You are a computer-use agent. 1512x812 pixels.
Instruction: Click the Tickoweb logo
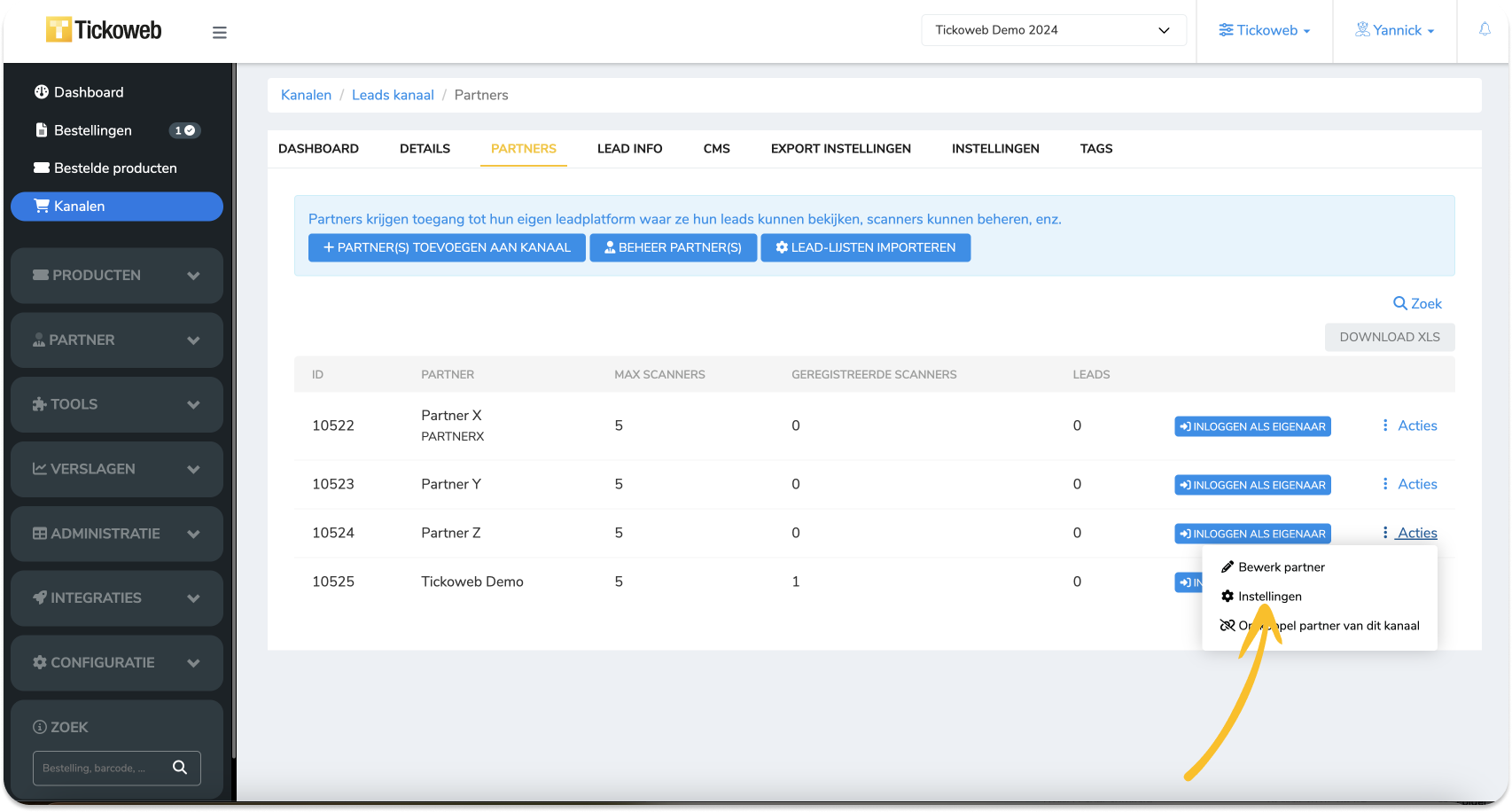tap(104, 30)
